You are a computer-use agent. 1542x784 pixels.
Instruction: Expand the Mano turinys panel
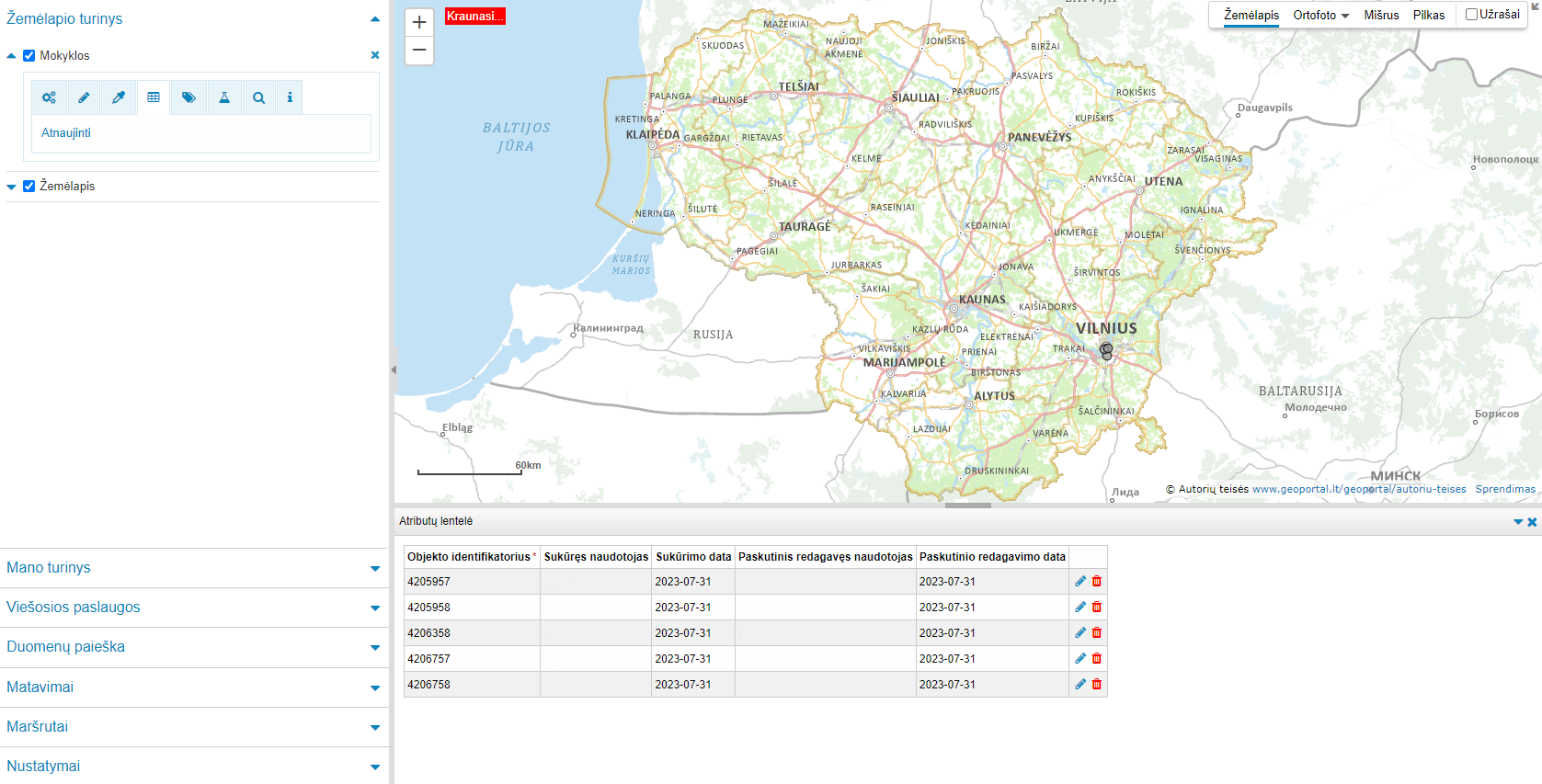(x=193, y=568)
